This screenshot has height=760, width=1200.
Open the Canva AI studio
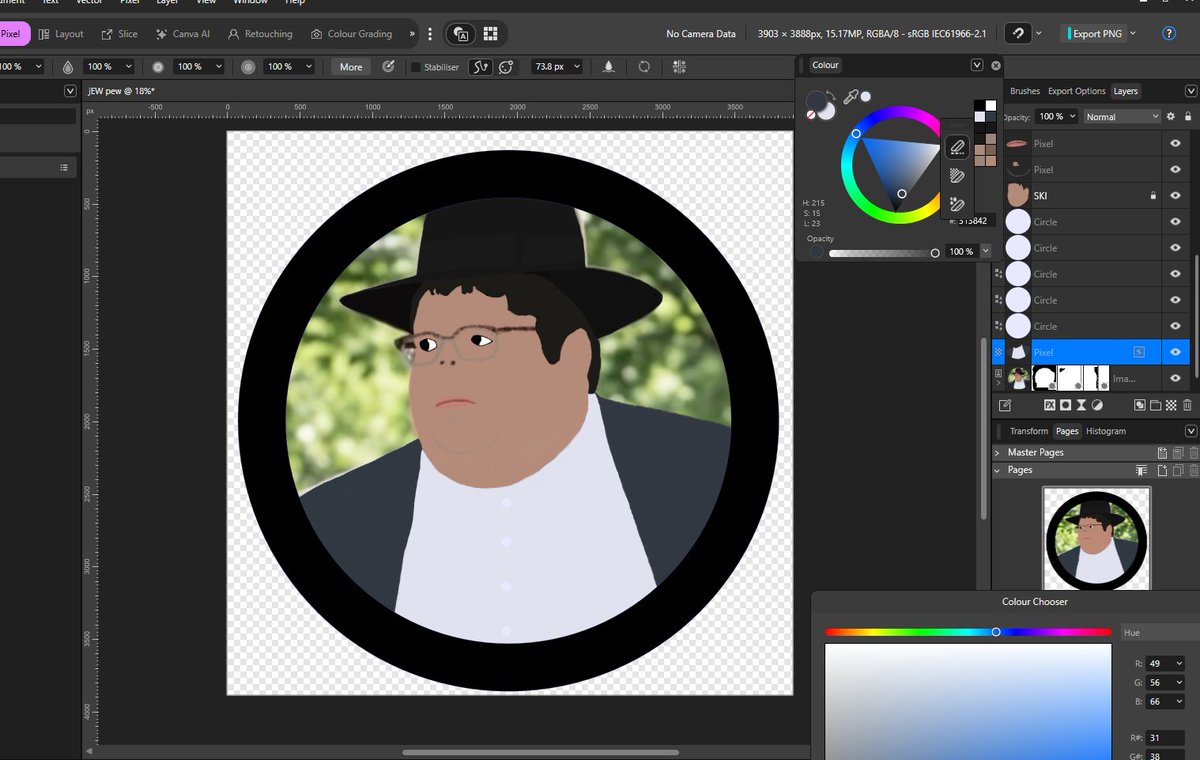click(x=182, y=34)
